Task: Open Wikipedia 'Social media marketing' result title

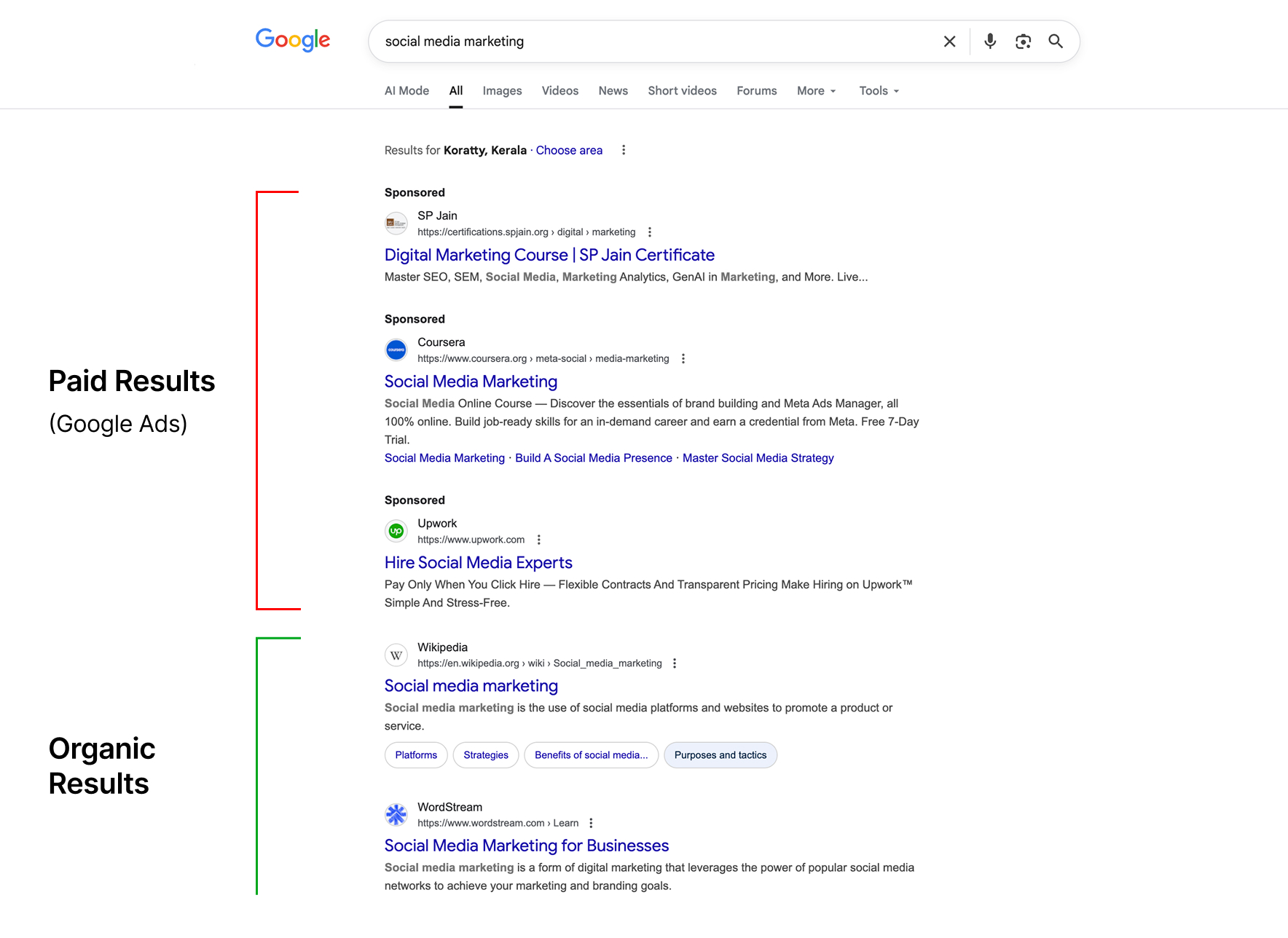Action: coord(471,686)
